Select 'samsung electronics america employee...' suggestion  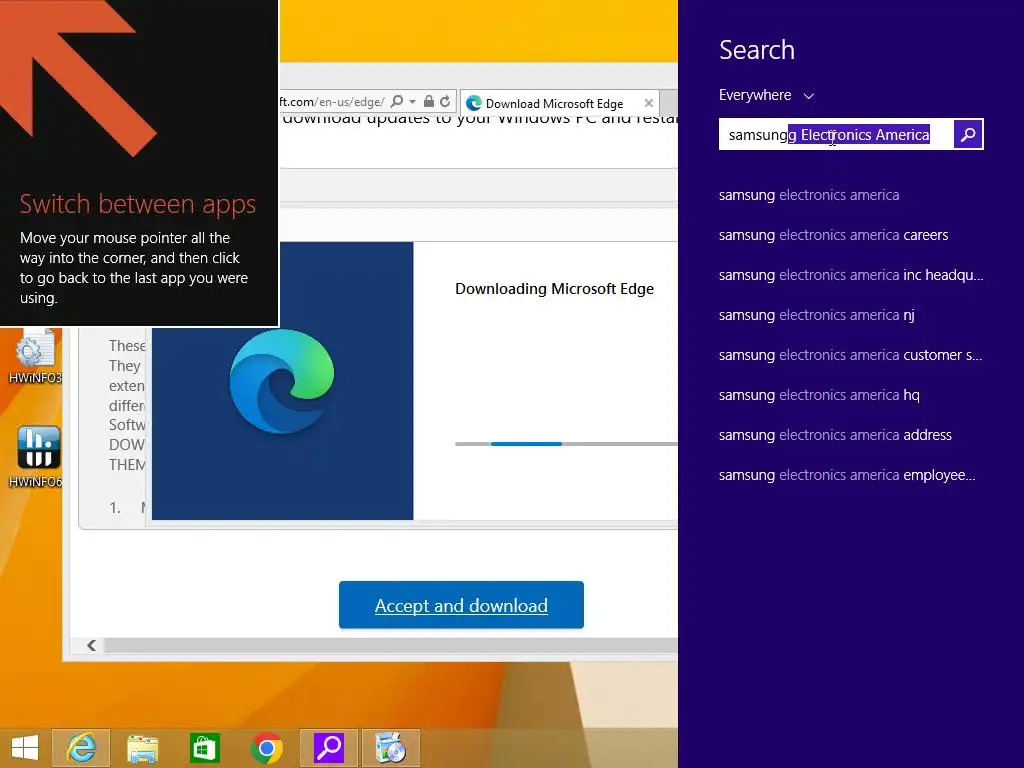point(847,475)
